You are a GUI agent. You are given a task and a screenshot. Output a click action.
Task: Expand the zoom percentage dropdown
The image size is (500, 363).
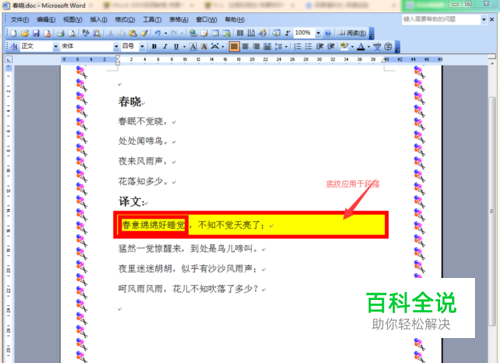point(318,33)
